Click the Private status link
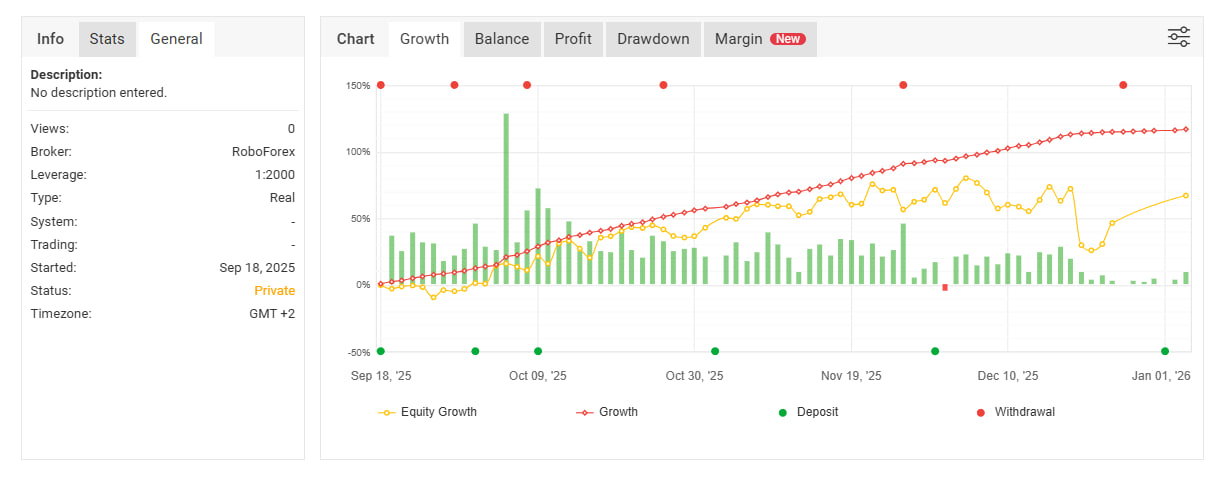This screenshot has height=478, width=1231. pyautogui.click(x=274, y=291)
